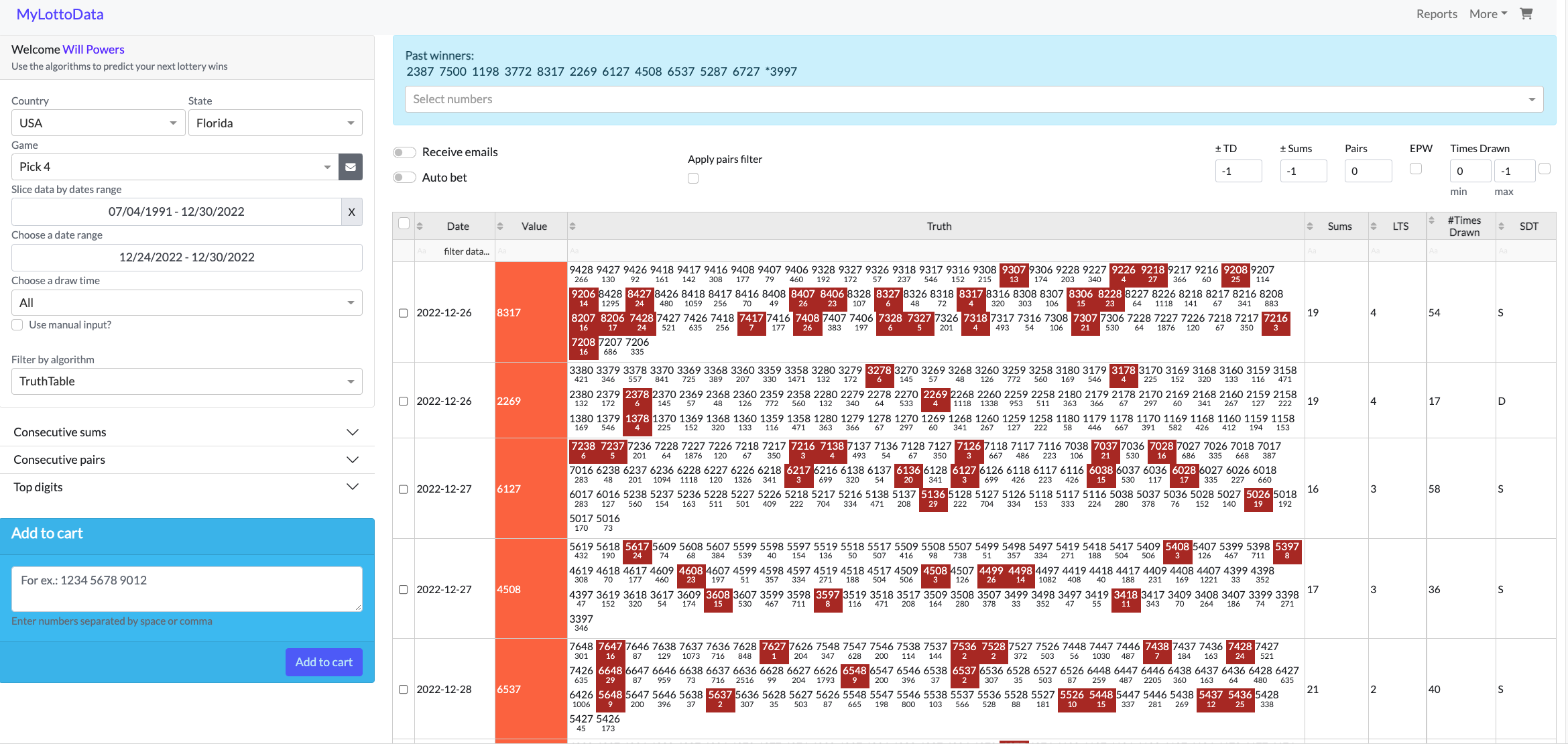
Task: Check the select-all table header checkbox
Action: pyautogui.click(x=404, y=223)
